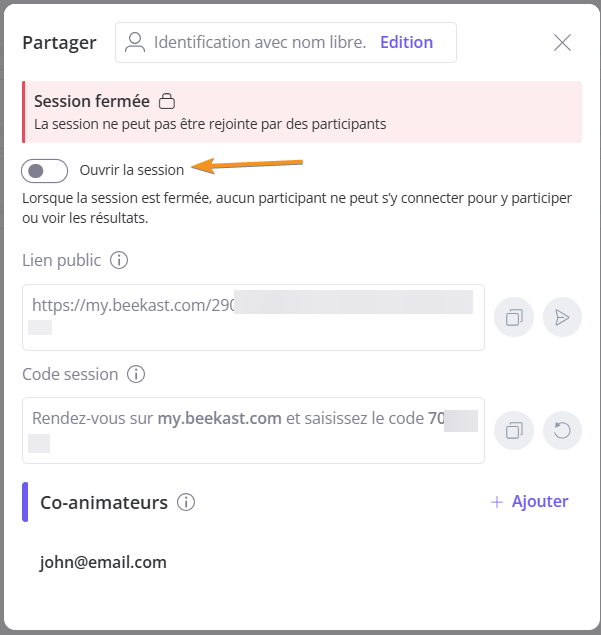Click the session code text field
The width and height of the screenshot is (601, 635).
(x=254, y=430)
